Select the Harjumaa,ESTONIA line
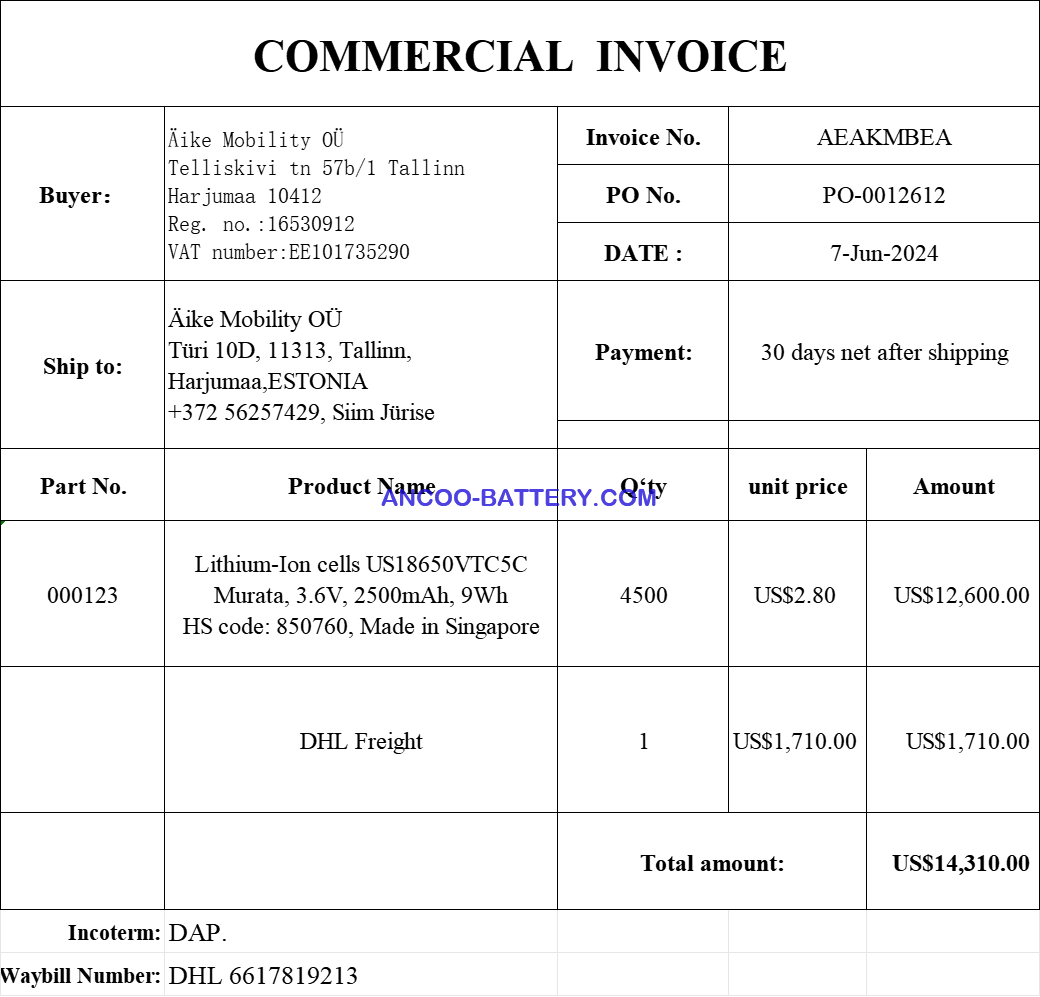1040x997 pixels. coord(267,381)
